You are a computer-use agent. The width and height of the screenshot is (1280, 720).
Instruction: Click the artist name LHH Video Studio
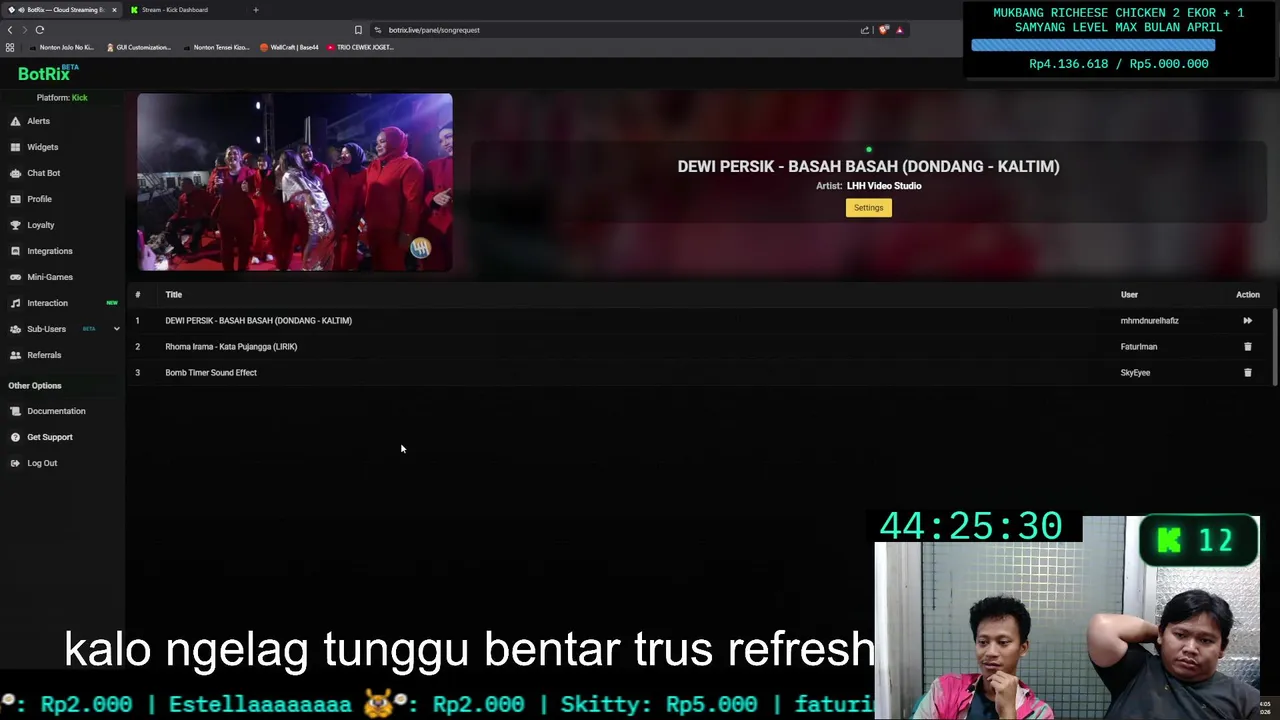(884, 186)
